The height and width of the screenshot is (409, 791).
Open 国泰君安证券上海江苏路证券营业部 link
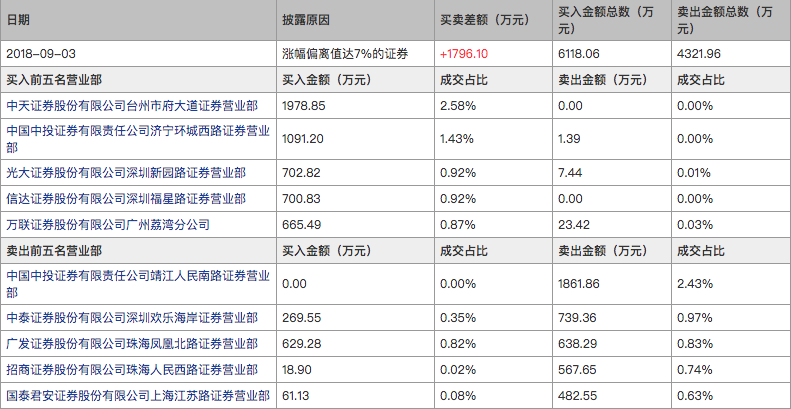tap(138, 395)
